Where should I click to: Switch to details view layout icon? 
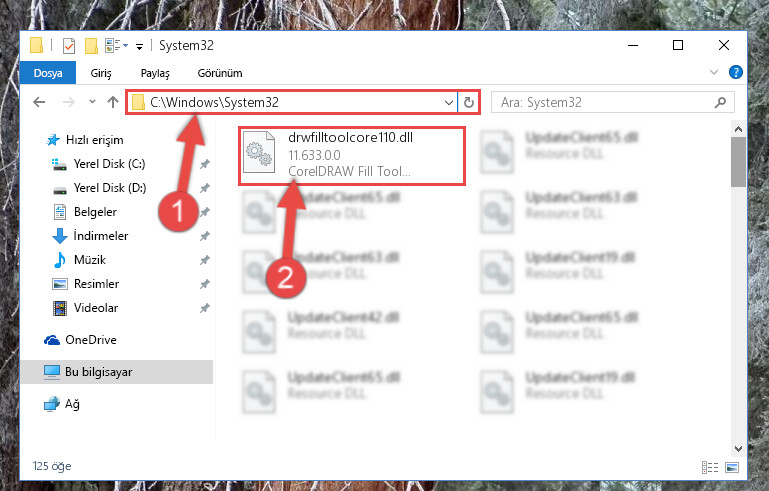pyautogui.click(x=710, y=467)
